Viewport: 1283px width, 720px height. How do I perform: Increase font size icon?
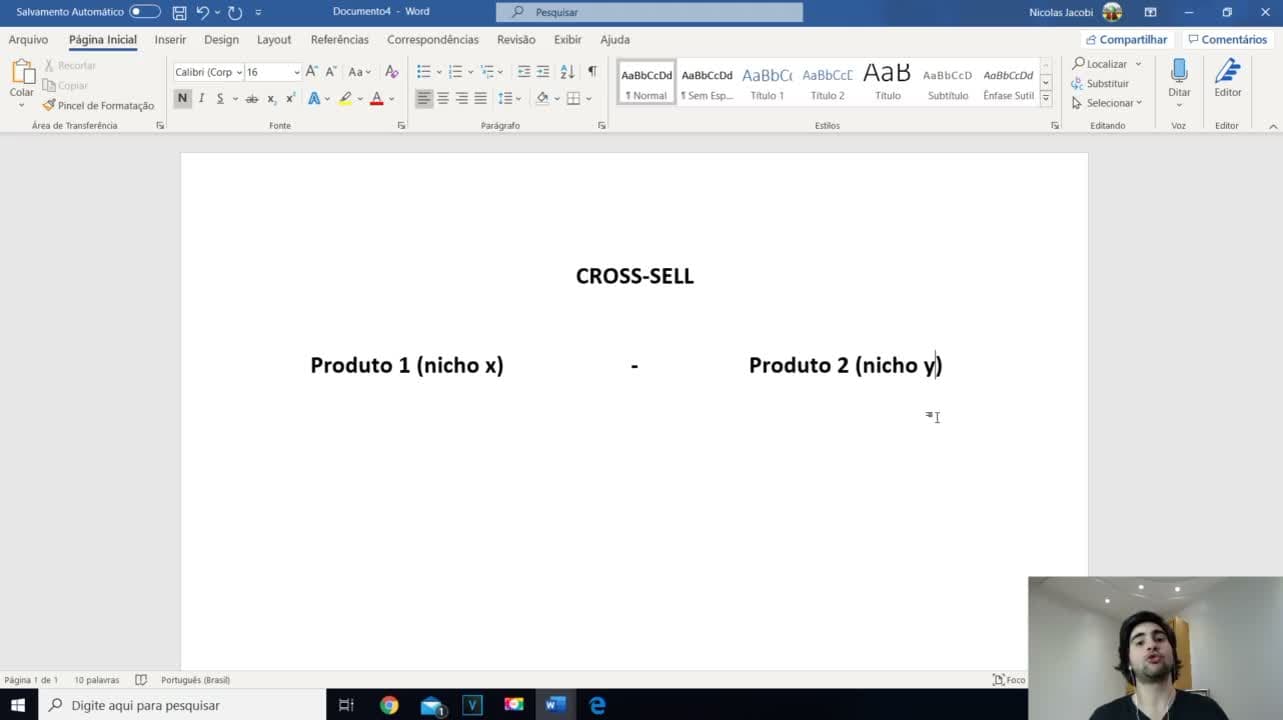312,72
